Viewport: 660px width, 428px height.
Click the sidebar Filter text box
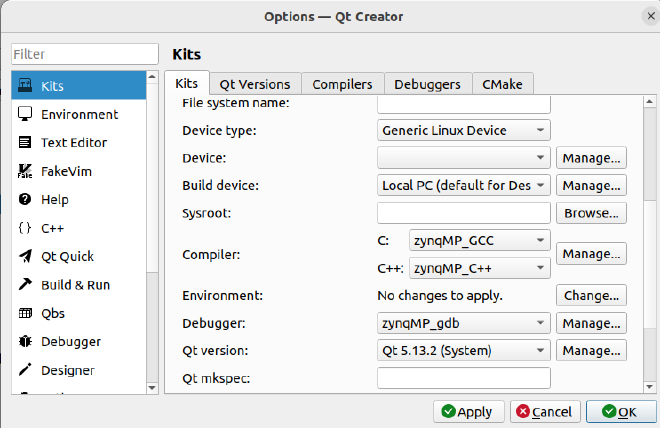(x=85, y=54)
